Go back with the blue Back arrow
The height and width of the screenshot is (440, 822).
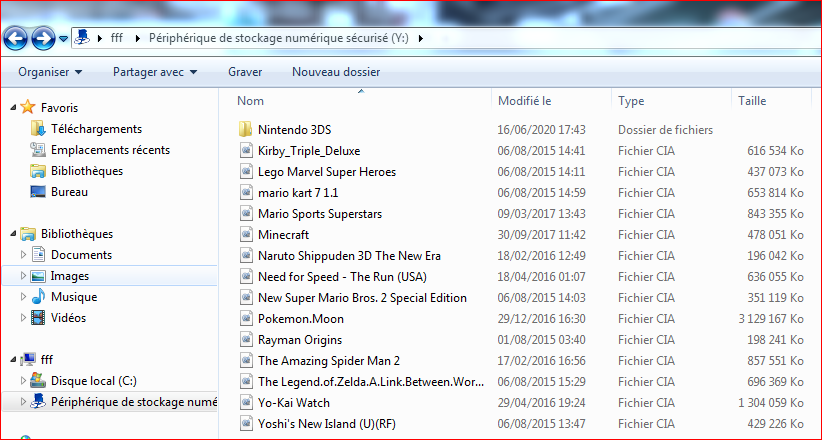(x=15, y=39)
